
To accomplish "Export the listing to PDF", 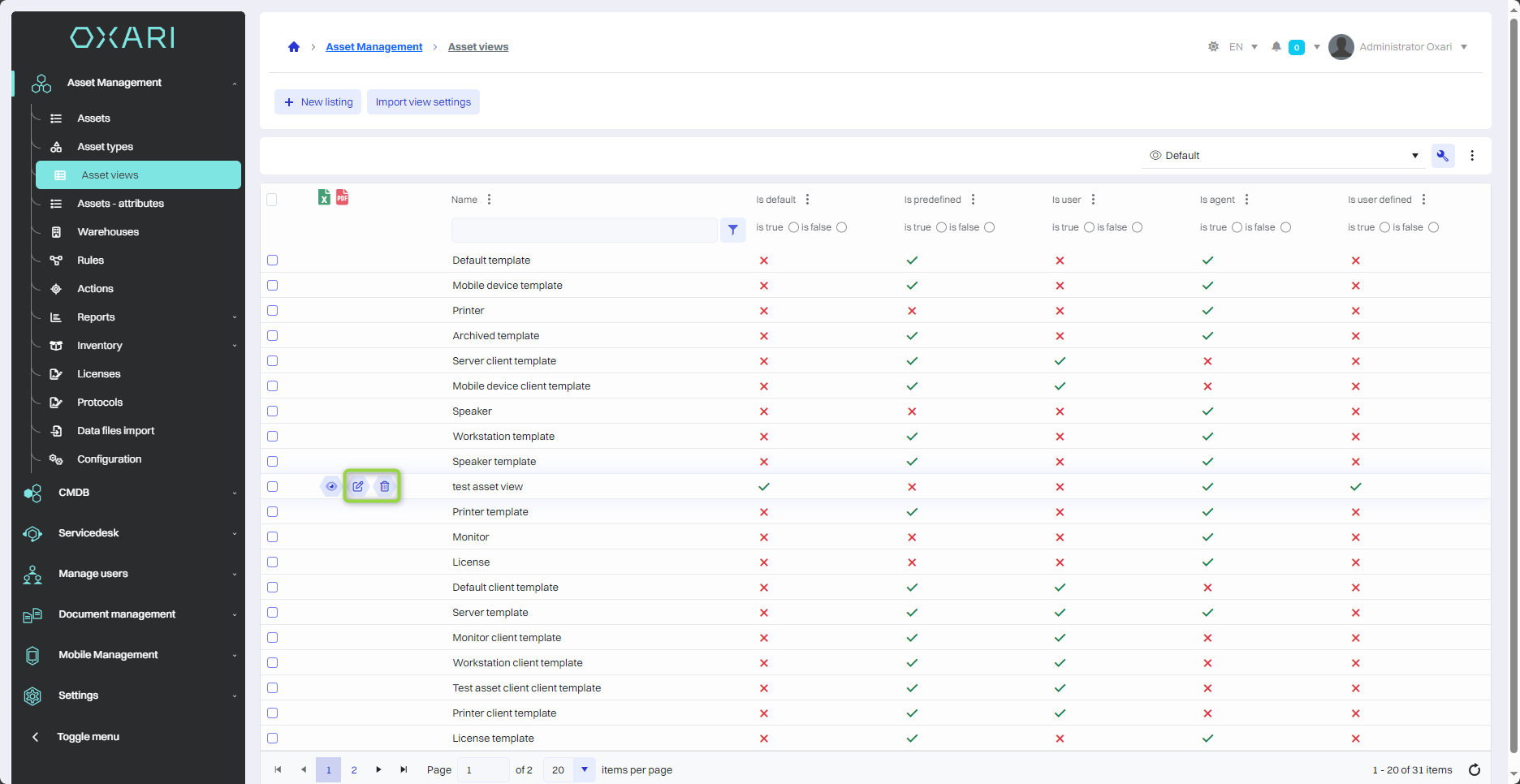I will click(x=343, y=197).
